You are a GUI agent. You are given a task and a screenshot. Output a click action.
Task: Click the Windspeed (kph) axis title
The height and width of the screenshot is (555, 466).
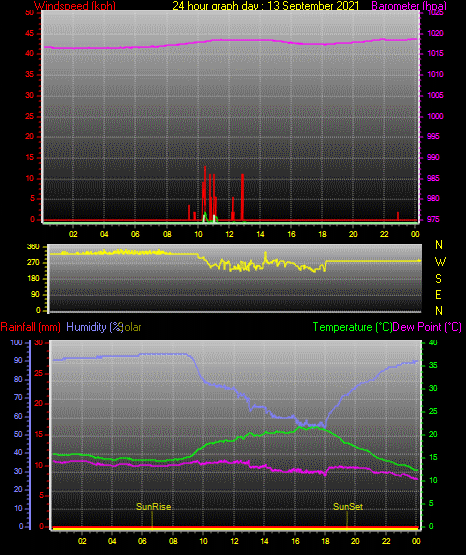75,6
